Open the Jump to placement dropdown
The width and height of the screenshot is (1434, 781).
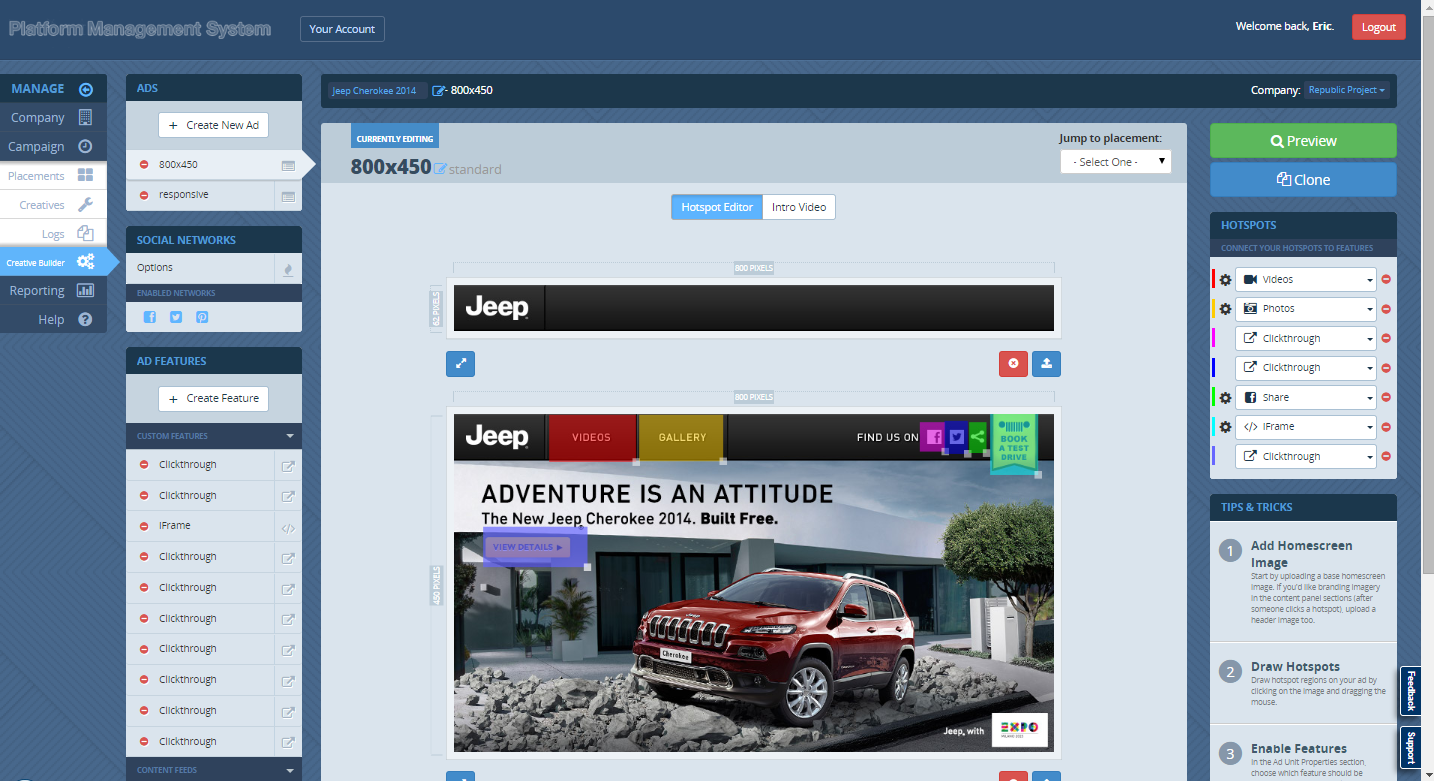click(1115, 161)
